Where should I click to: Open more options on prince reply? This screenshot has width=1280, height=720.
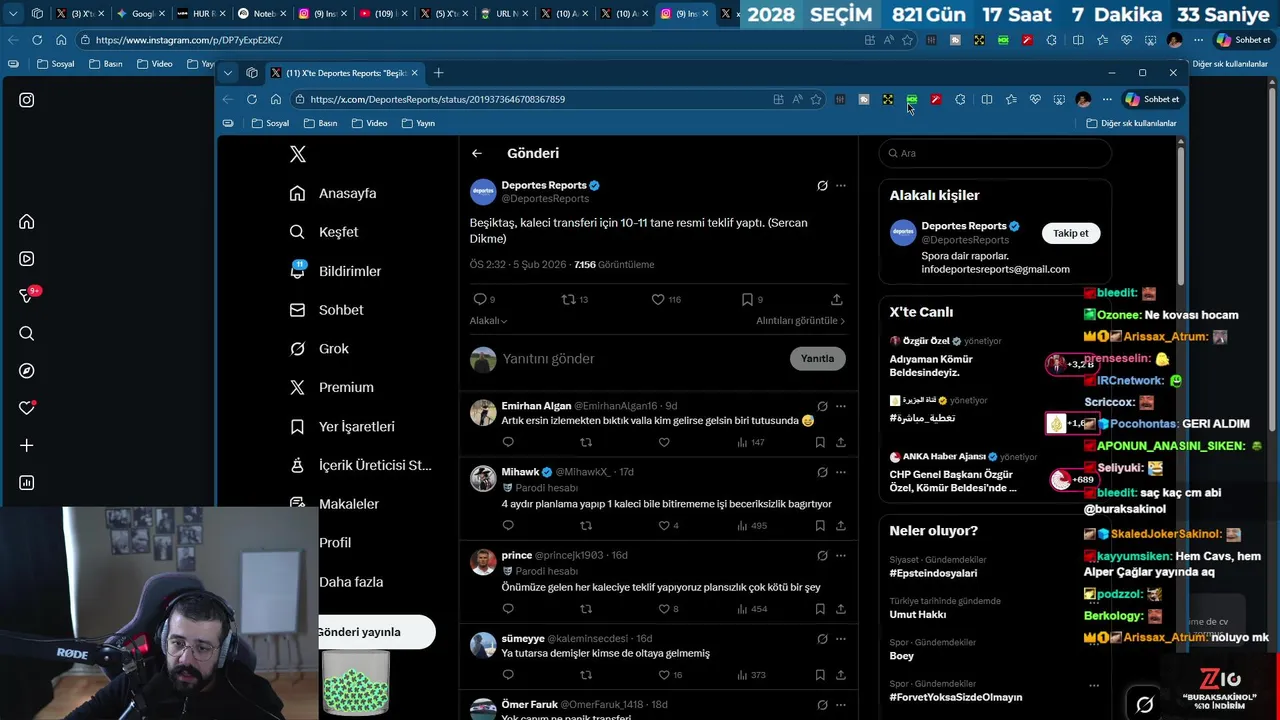[x=840, y=555]
